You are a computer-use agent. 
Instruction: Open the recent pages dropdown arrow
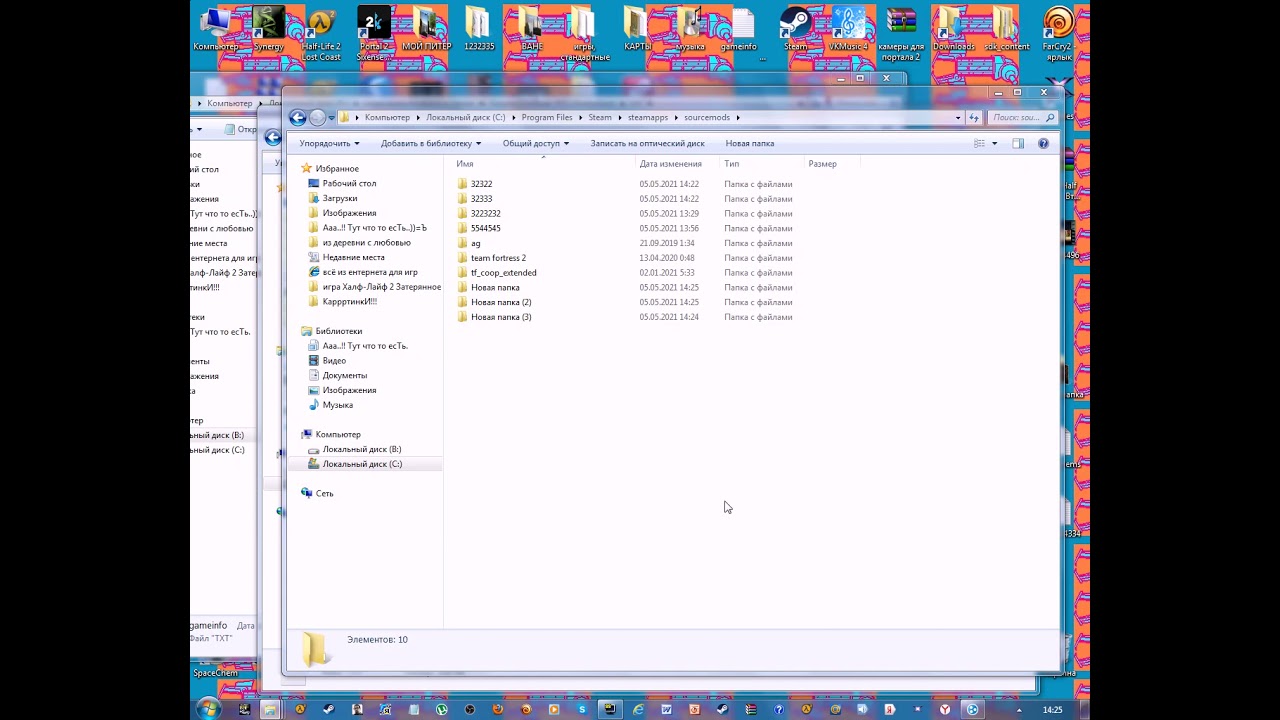coord(333,118)
